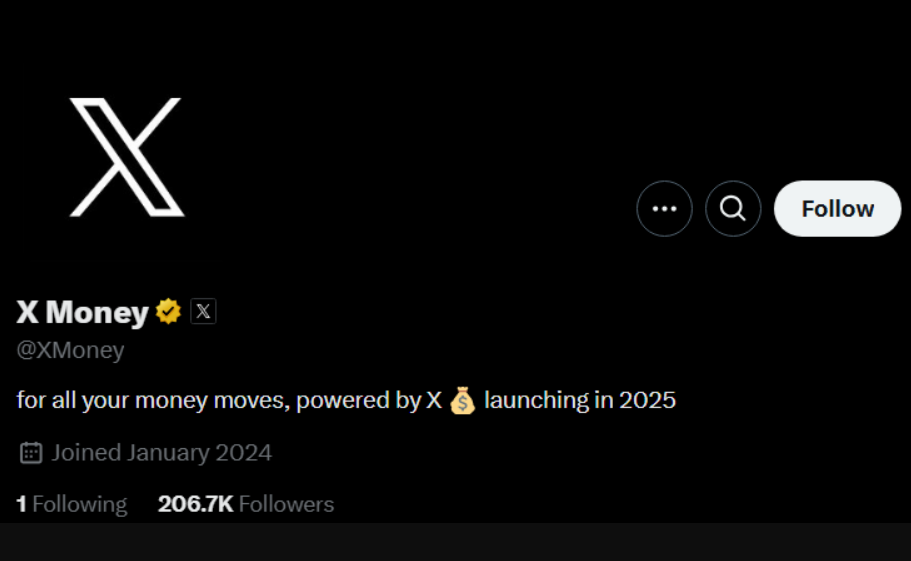Click the 206.7K follower count number

coord(195,504)
